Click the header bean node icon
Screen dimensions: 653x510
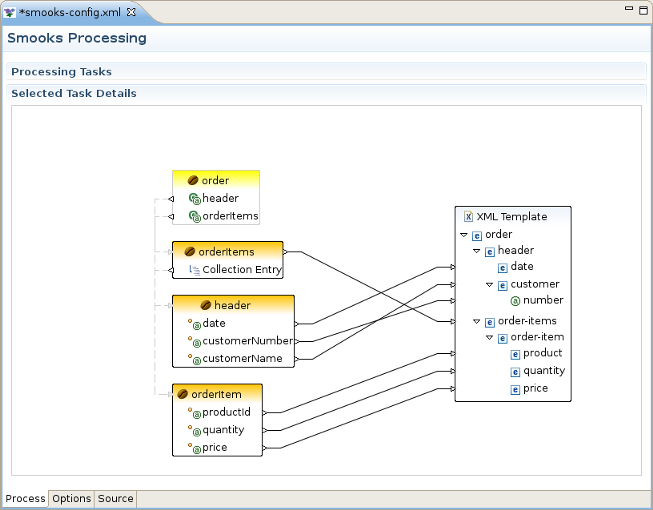(206, 305)
